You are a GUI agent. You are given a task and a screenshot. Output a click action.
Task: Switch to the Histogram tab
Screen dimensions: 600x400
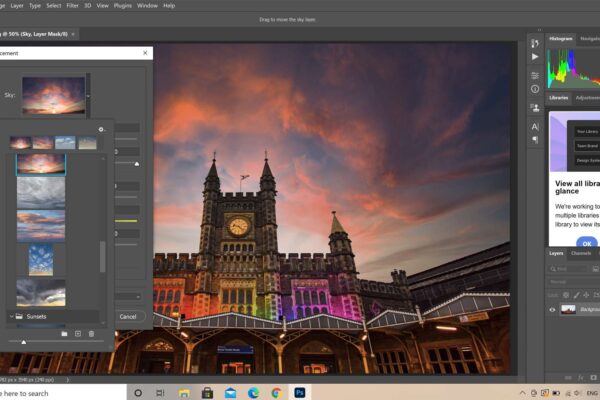(x=561, y=39)
